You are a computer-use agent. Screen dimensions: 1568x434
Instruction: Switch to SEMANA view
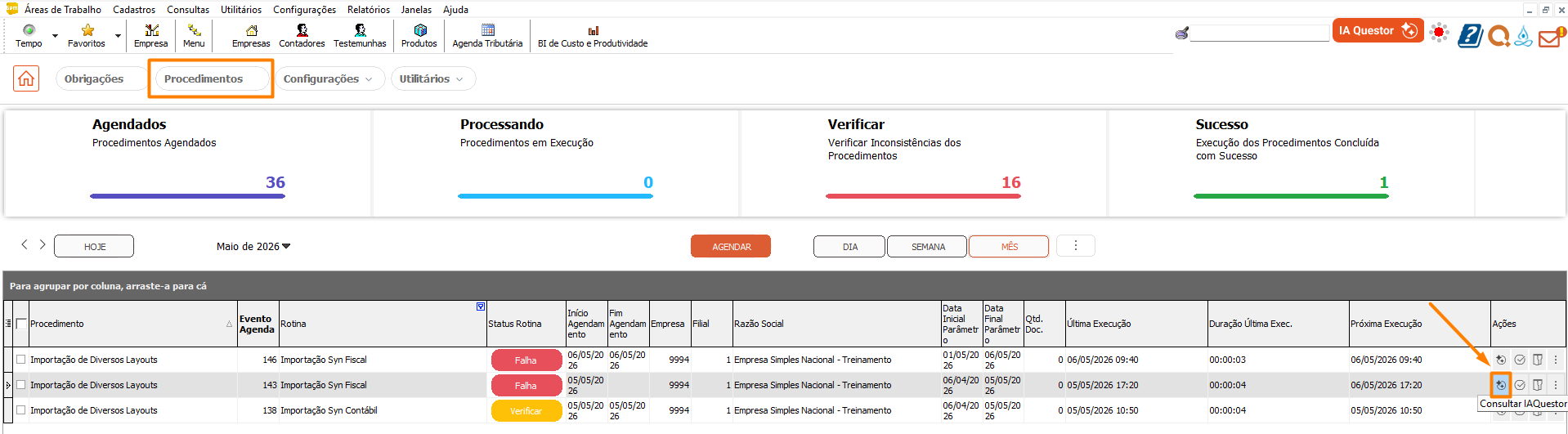[x=928, y=246]
